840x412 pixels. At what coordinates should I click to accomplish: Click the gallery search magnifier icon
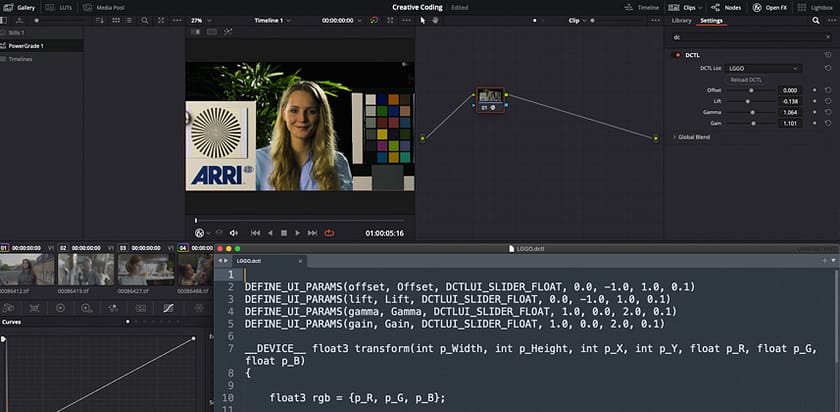pos(145,20)
